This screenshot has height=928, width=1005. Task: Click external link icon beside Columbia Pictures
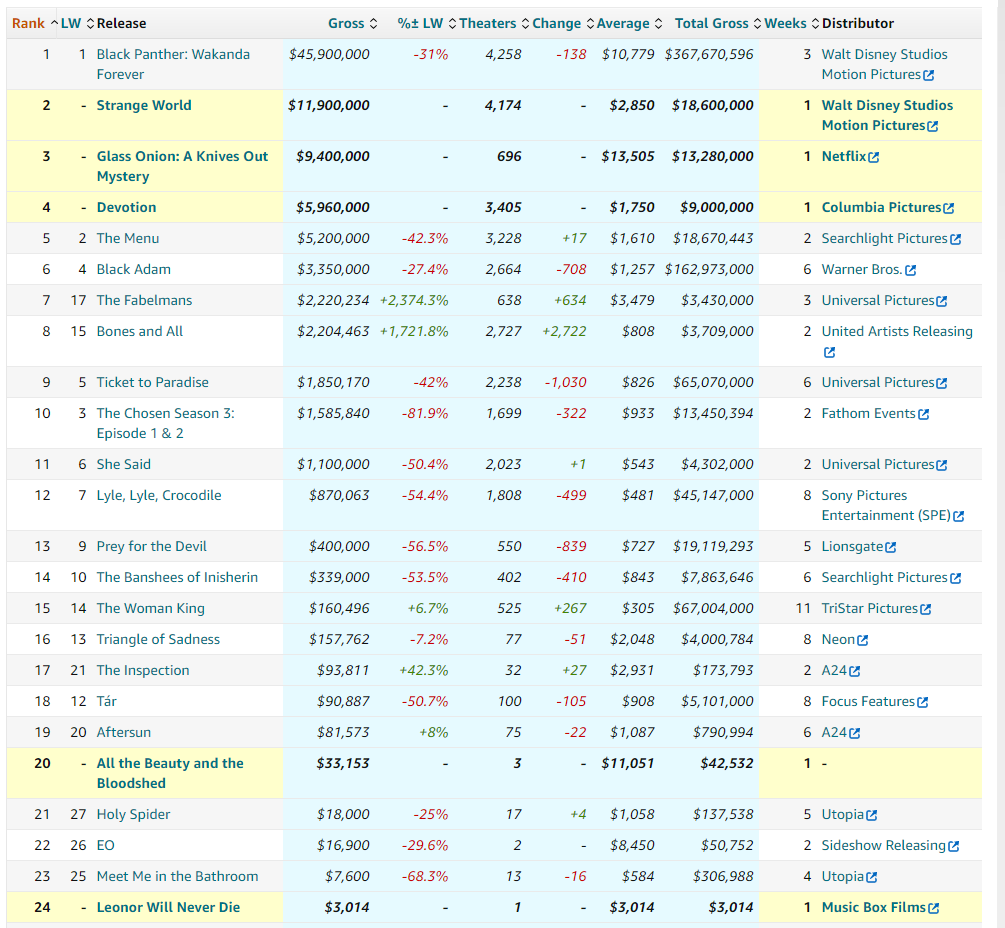coord(948,208)
